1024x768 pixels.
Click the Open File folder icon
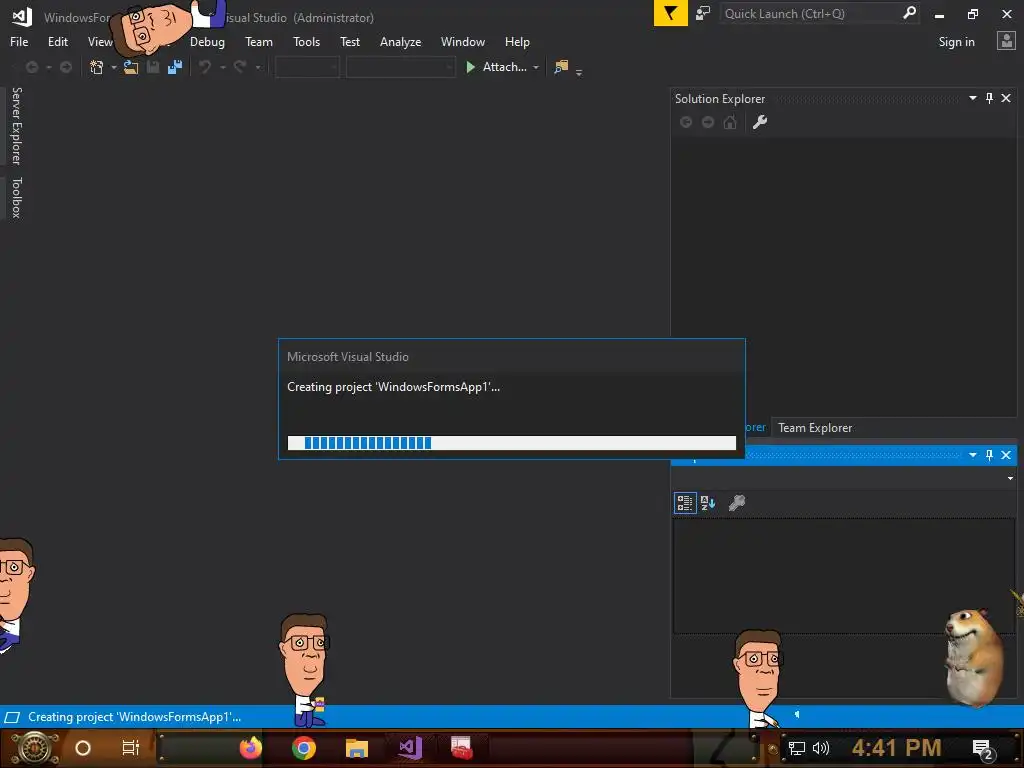click(x=131, y=67)
